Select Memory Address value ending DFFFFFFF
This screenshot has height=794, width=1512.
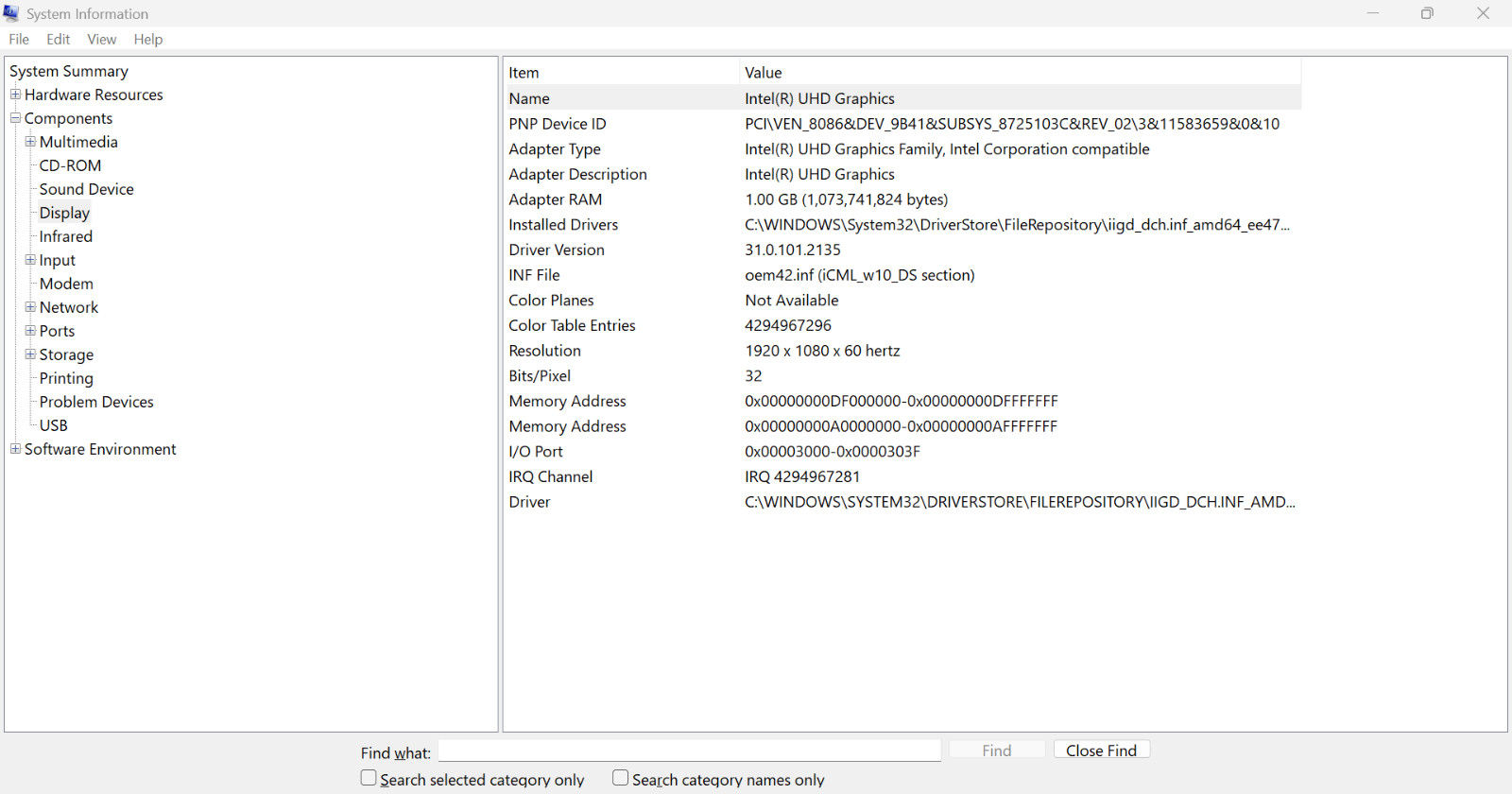pos(902,402)
